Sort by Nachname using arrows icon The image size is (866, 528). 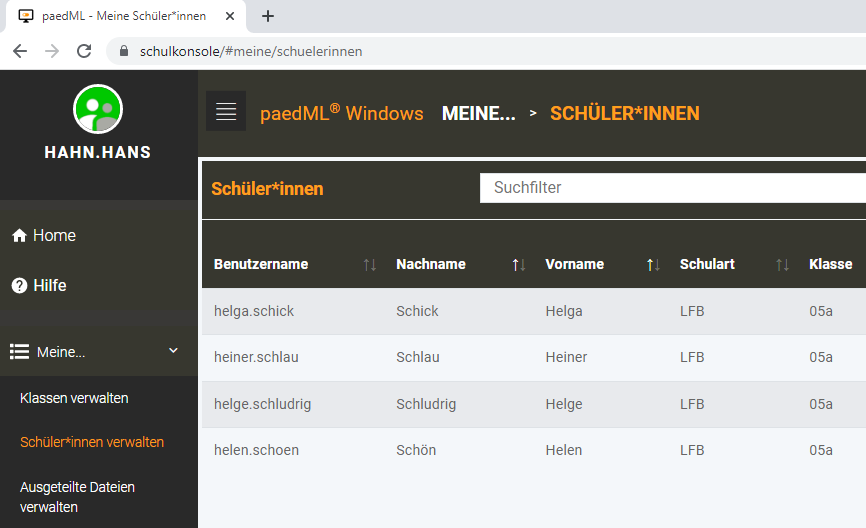click(519, 265)
